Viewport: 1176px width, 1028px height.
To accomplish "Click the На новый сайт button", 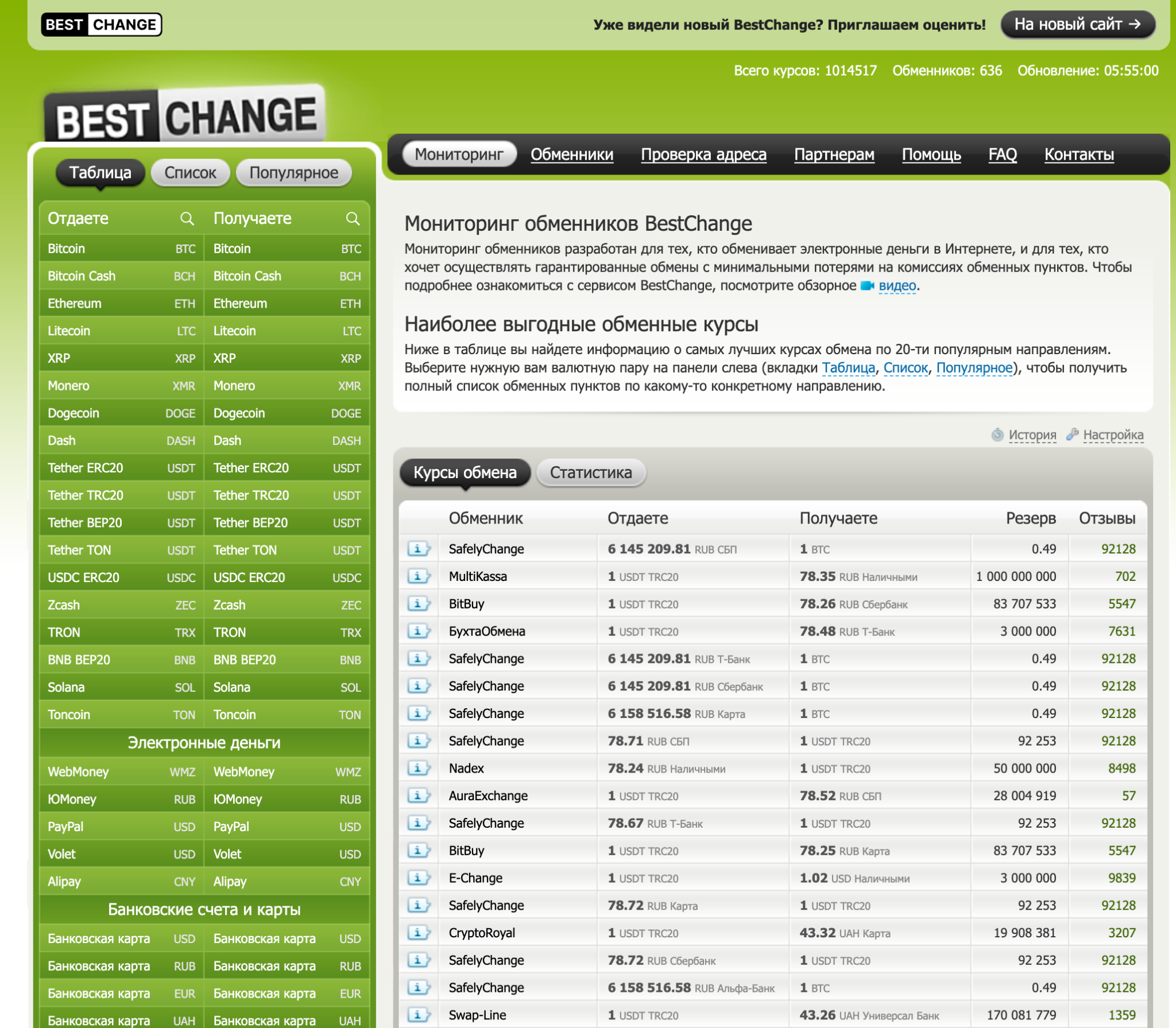I will pyautogui.click(x=1078, y=25).
